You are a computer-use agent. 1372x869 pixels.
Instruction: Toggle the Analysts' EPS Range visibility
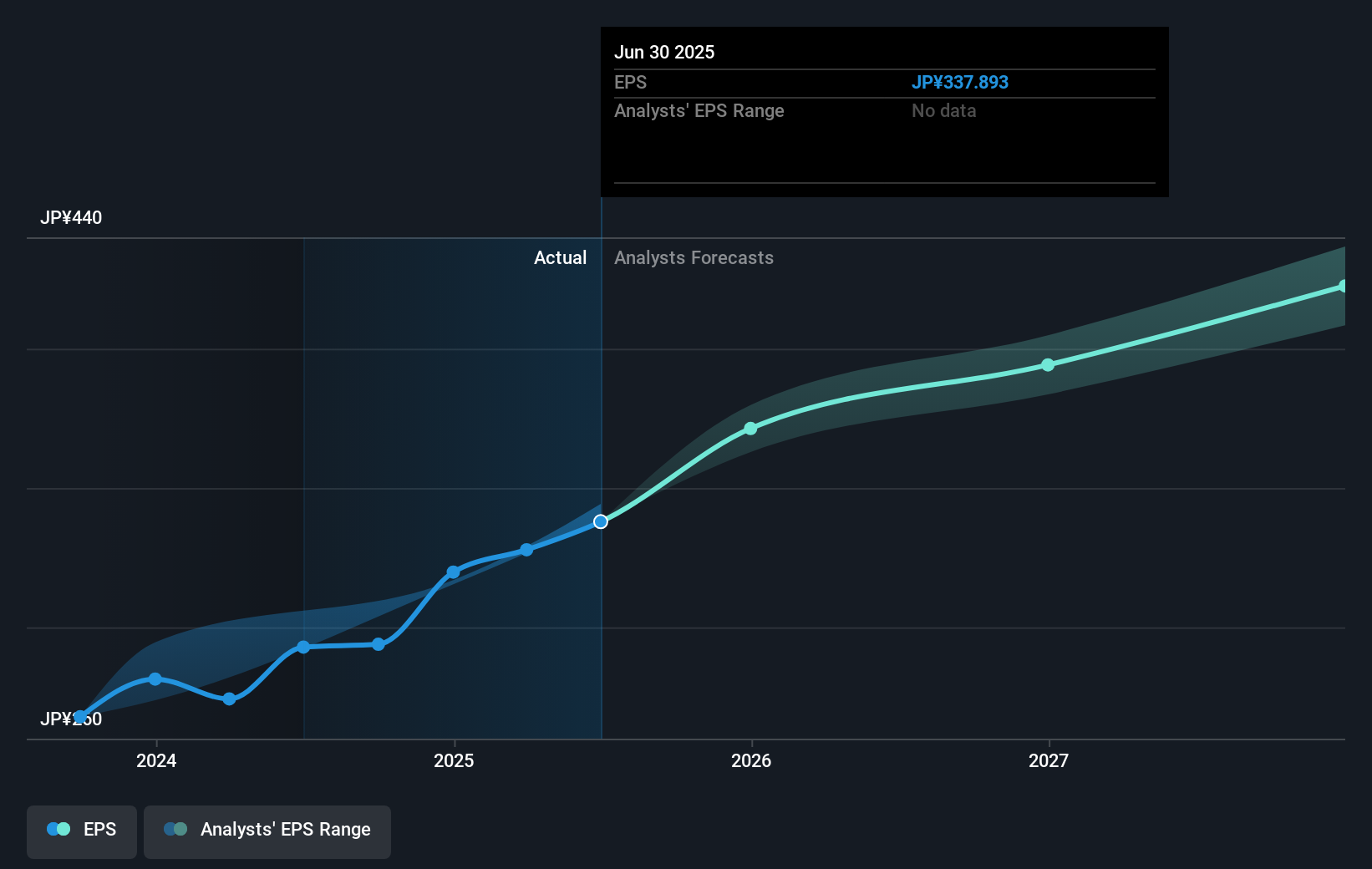click(x=267, y=829)
